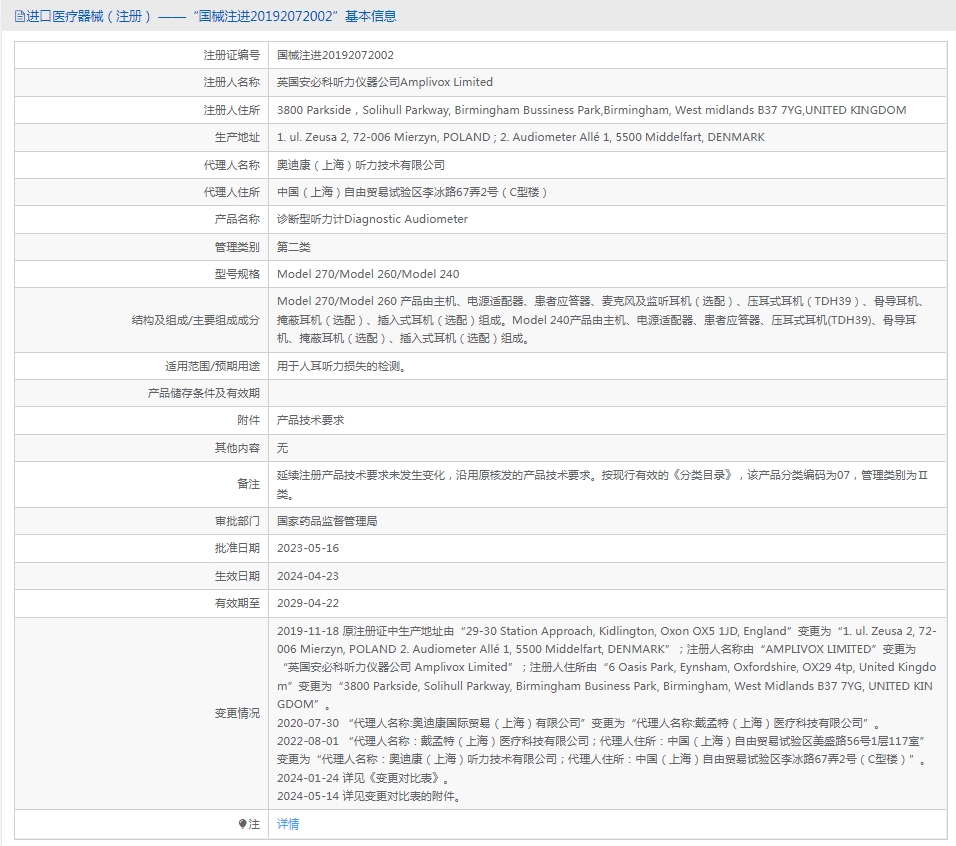Click the 审批部门 value 国家药品监督管理局
The height and width of the screenshot is (846, 956).
tap(327, 521)
